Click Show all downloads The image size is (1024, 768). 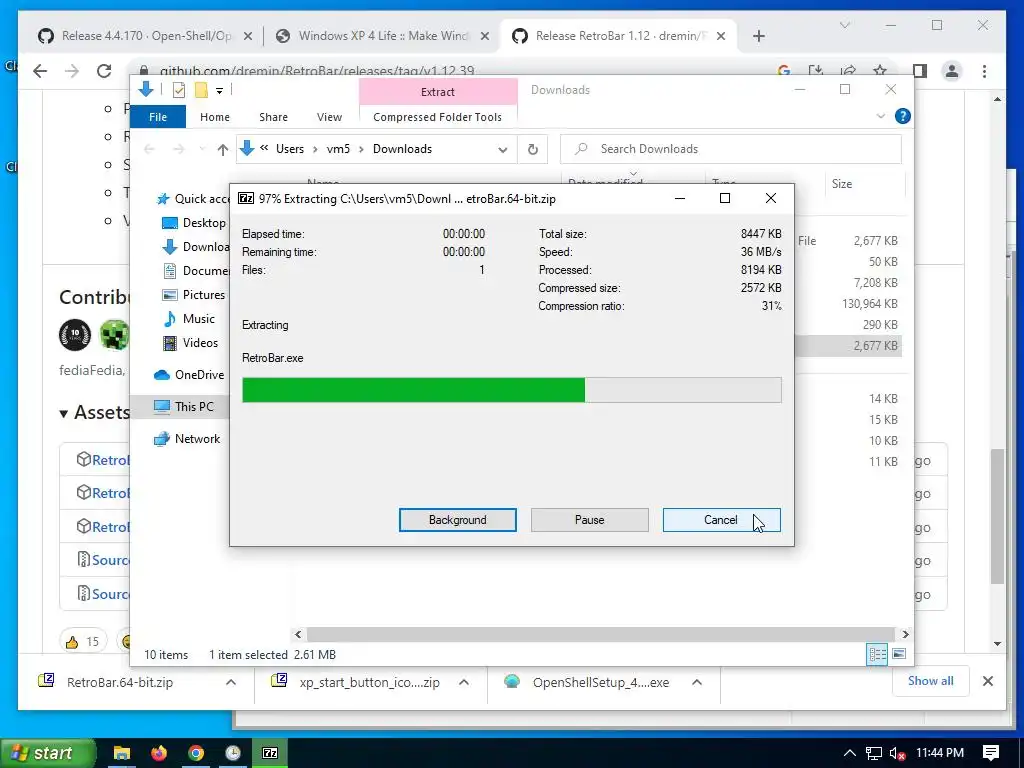coord(931,681)
